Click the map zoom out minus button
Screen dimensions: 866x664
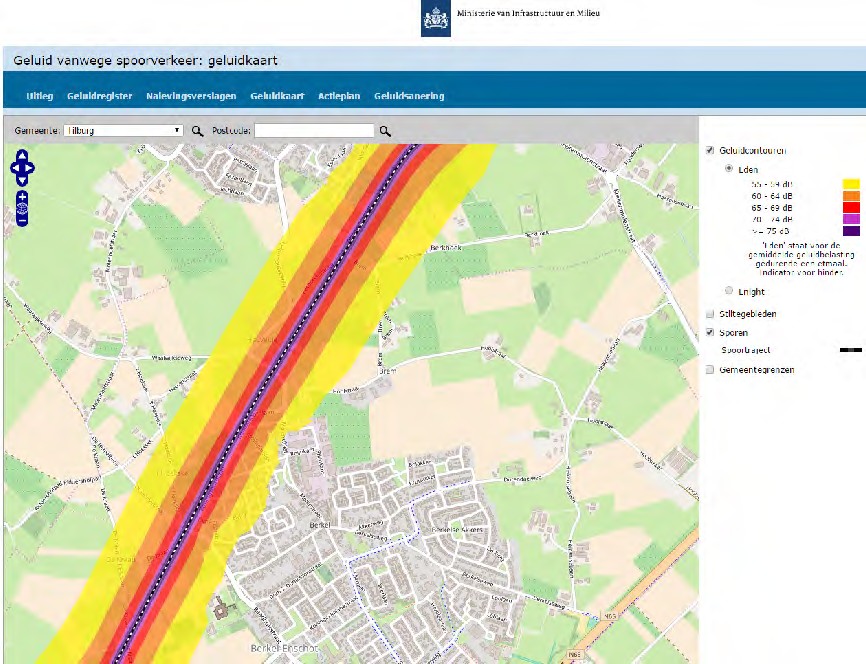[x=22, y=219]
